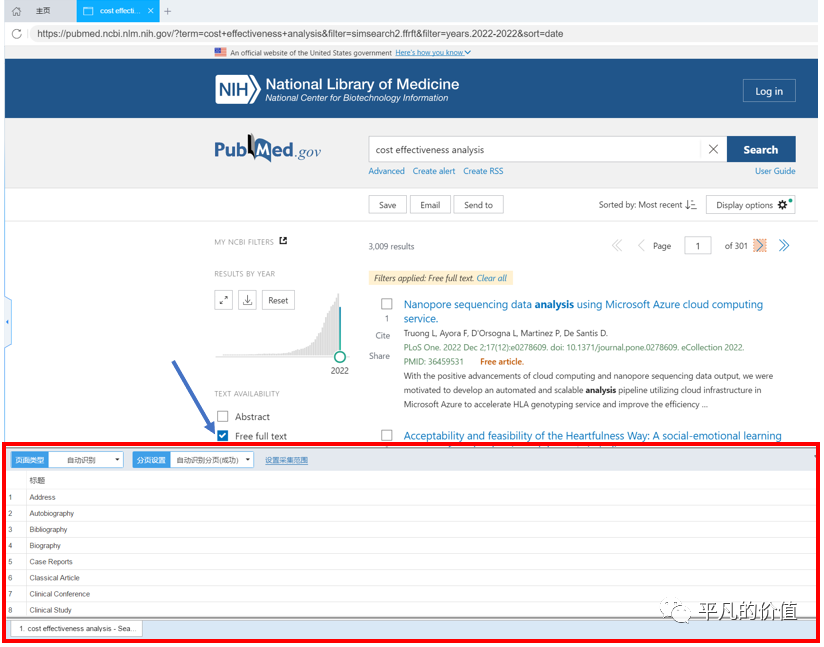Click the URL address bar

pyautogui.click(x=420, y=34)
